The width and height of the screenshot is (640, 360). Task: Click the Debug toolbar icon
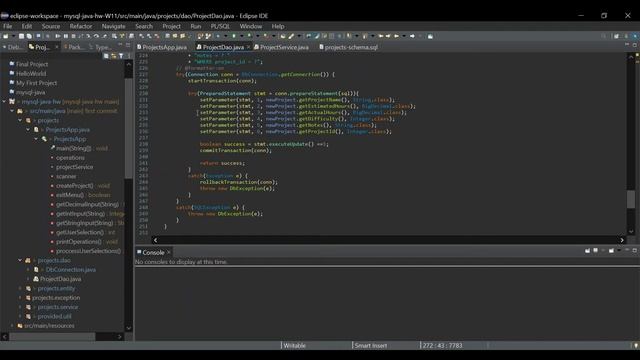(218, 36)
